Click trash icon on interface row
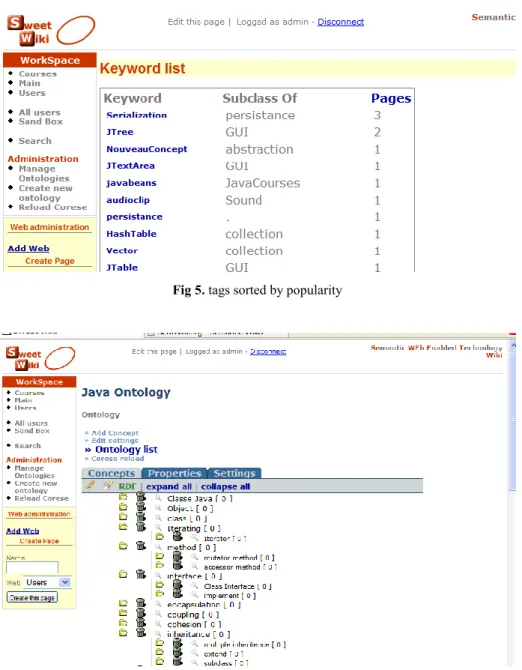The height and width of the screenshot is (670, 522). [x=141, y=574]
